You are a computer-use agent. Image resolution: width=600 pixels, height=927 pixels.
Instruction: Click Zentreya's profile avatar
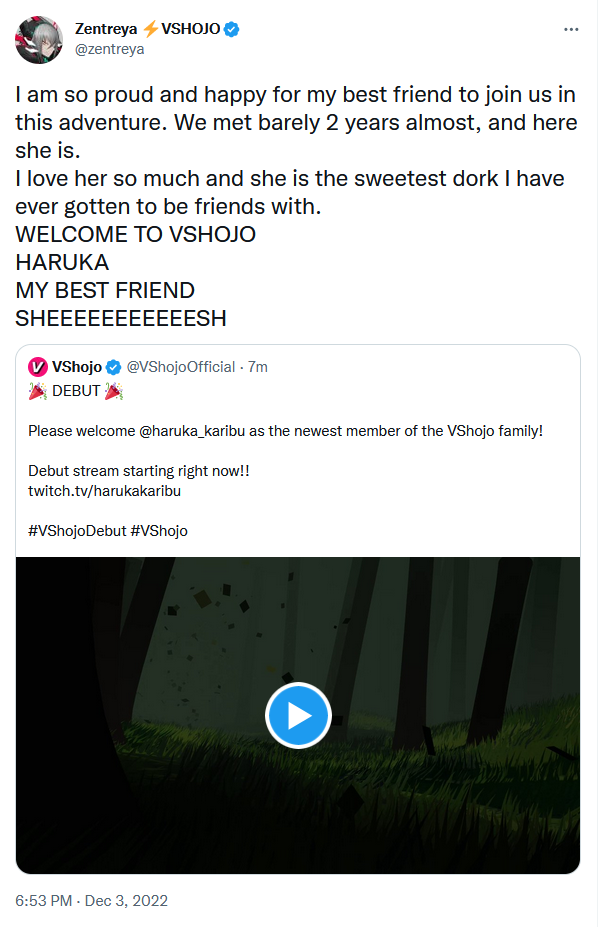(38, 38)
